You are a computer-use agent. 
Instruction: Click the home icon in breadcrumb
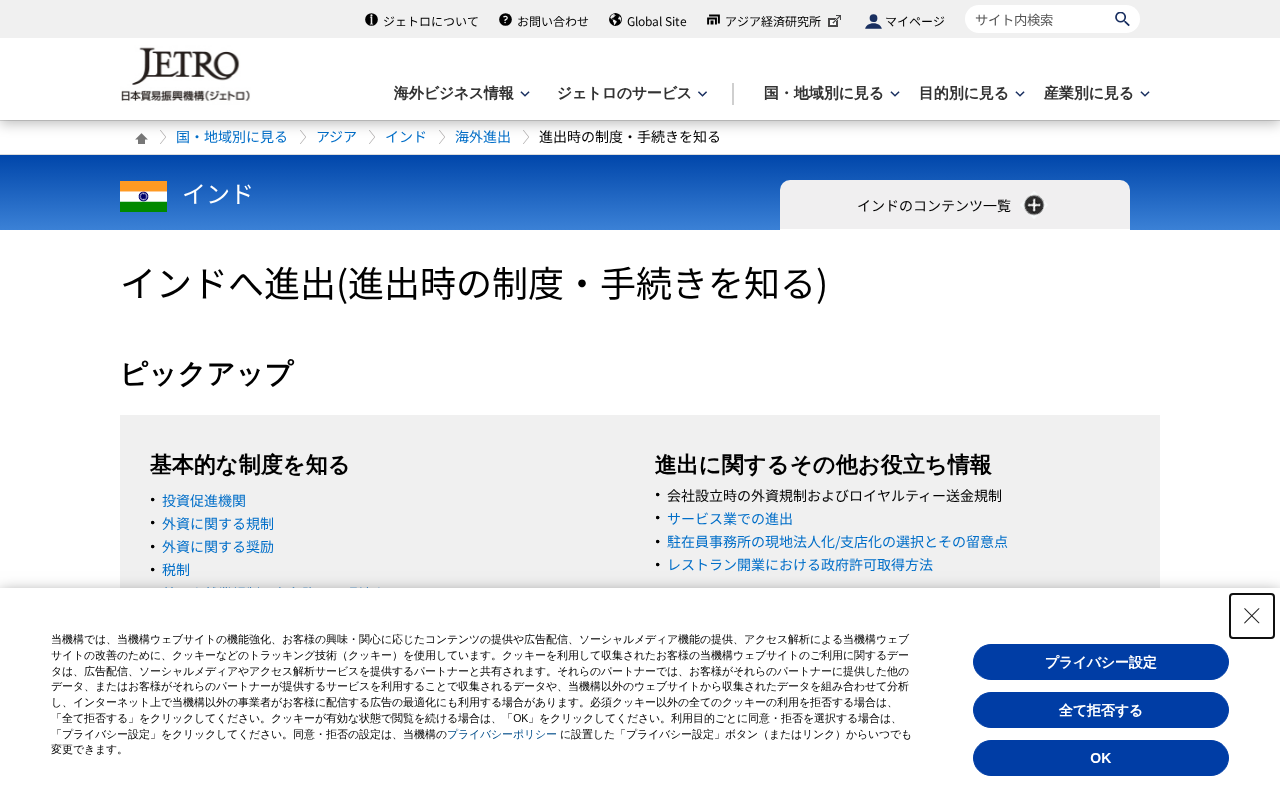click(x=141, y=138)
